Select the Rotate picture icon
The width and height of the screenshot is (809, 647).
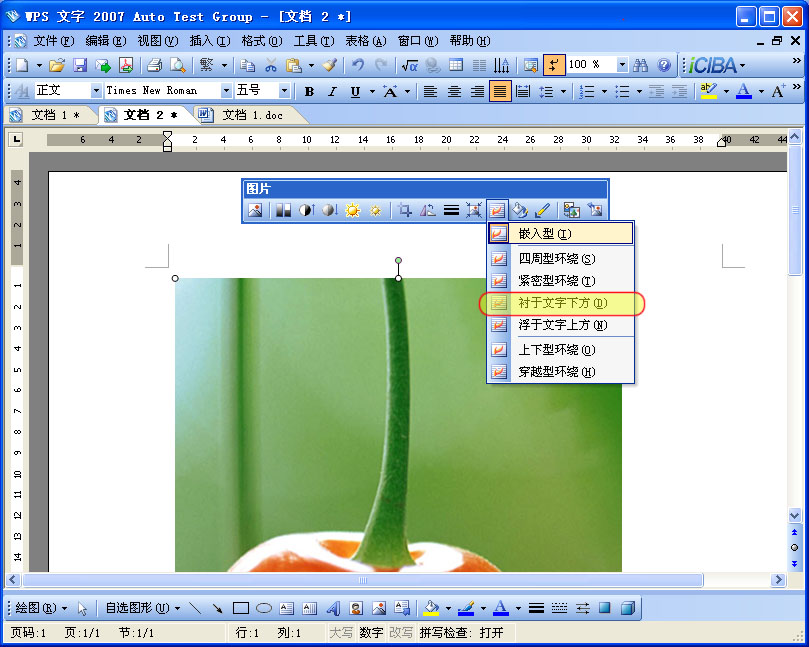click(429, 210)
